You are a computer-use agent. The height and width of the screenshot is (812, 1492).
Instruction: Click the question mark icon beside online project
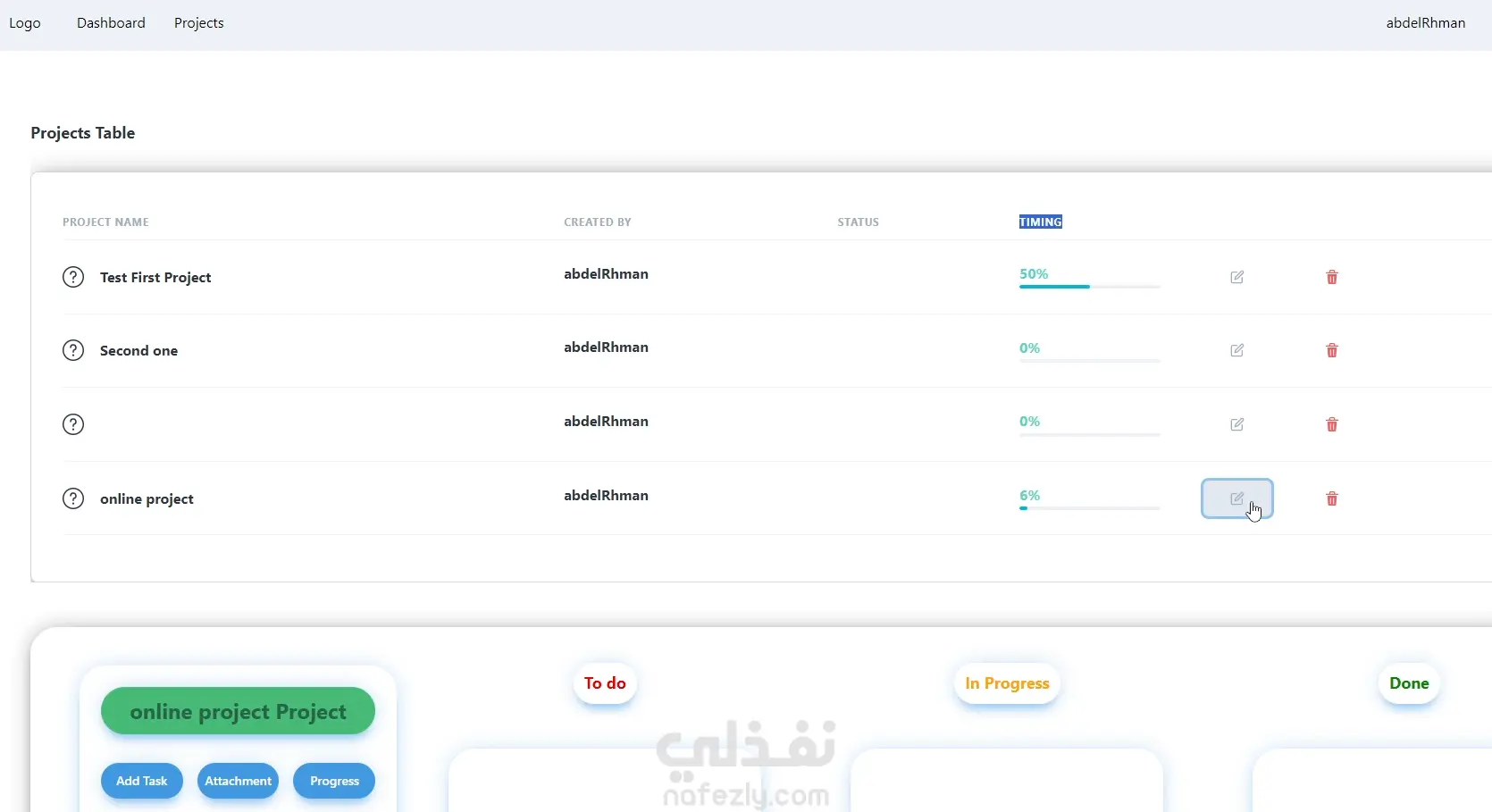[73, 498]
